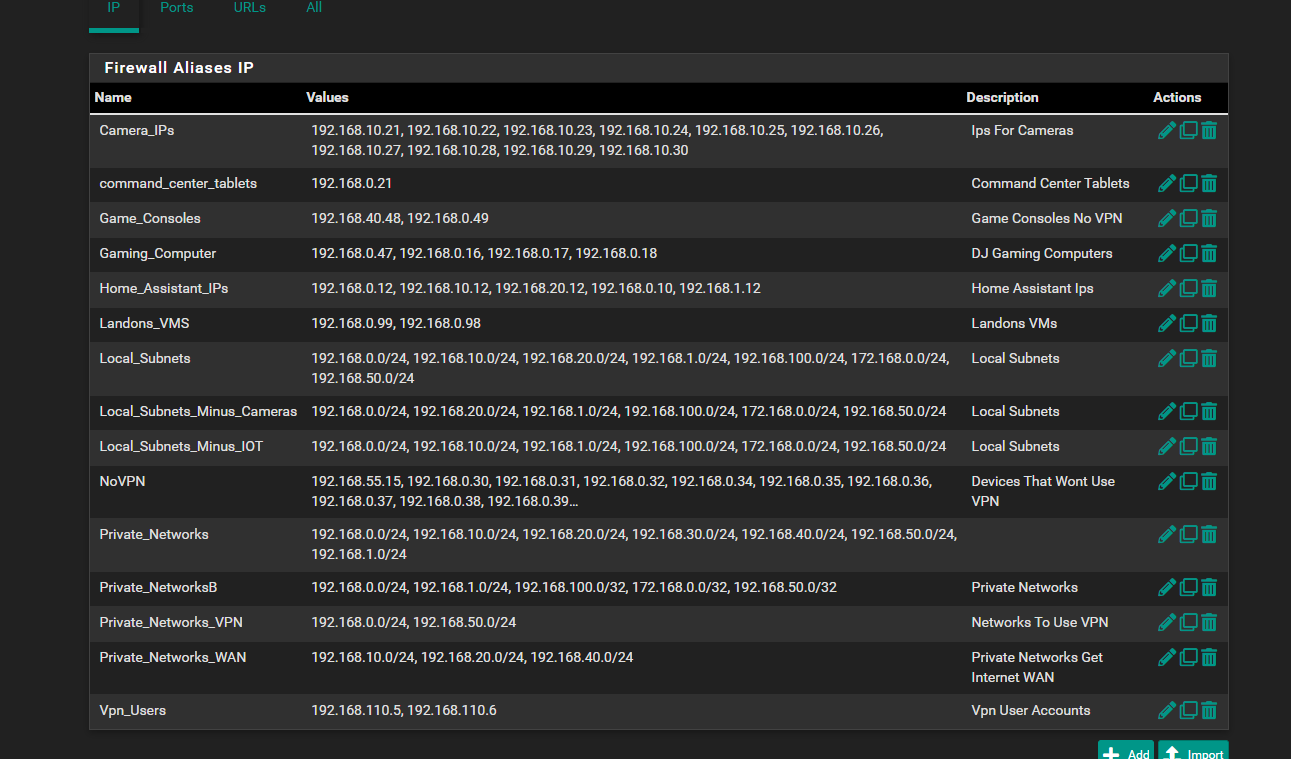Delete the command_center_tablets alias
Image resolution: width=1291 pixels, height=759 pixels.
pos(1209,183)
